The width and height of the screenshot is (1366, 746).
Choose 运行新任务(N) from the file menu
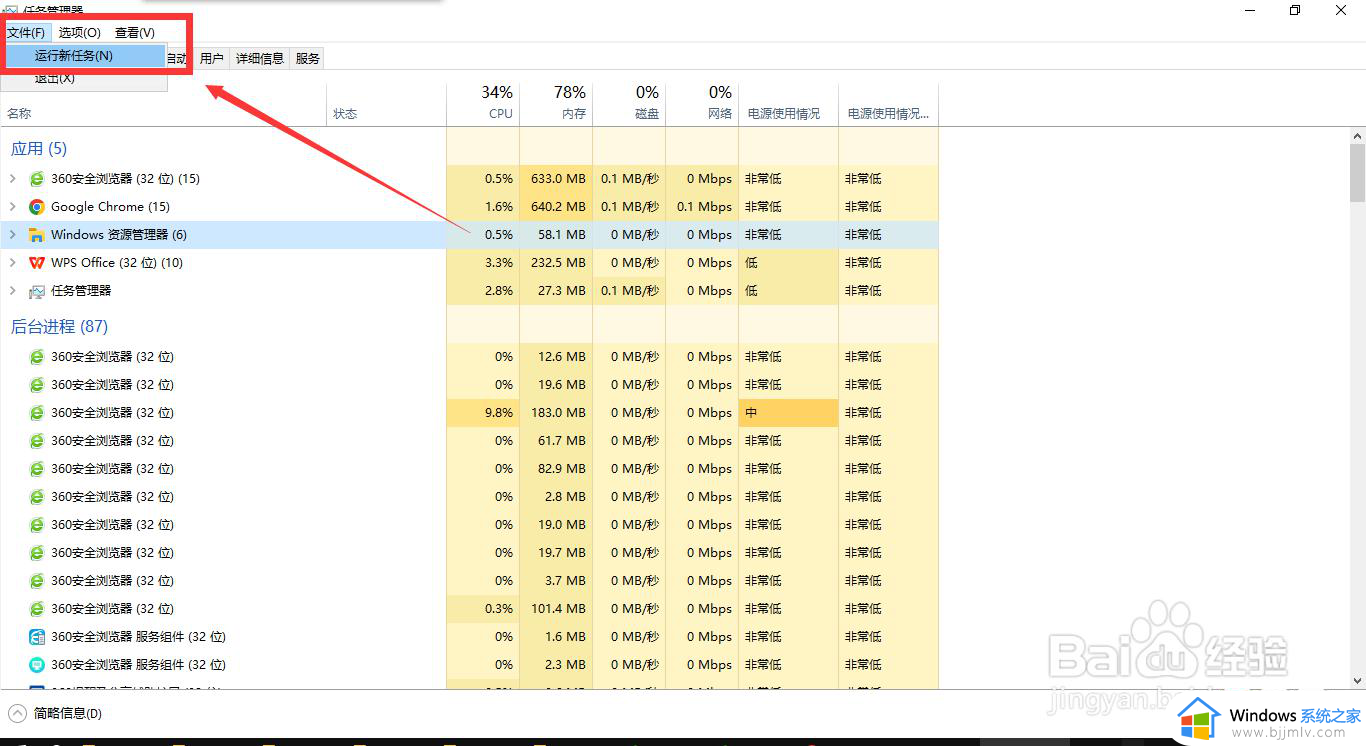click(x=85, y=56)
